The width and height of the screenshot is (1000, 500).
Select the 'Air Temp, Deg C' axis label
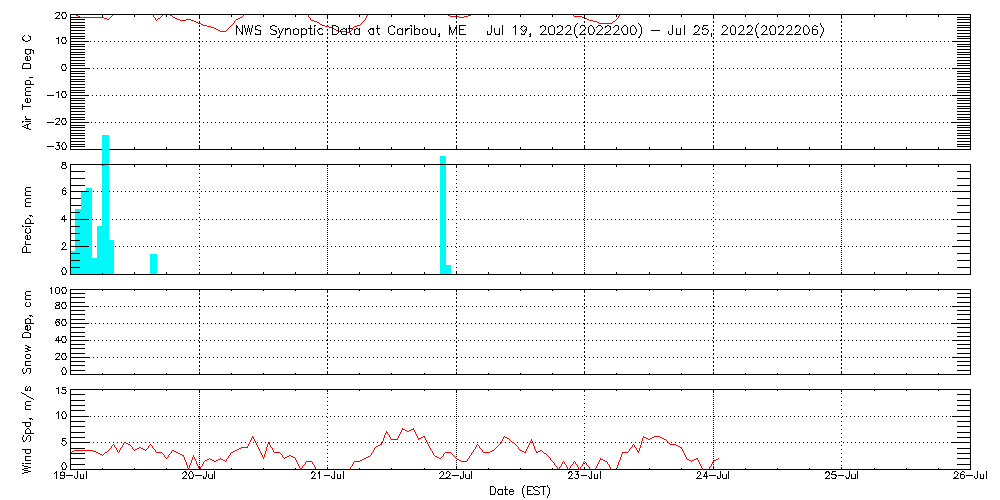point(27,82)
